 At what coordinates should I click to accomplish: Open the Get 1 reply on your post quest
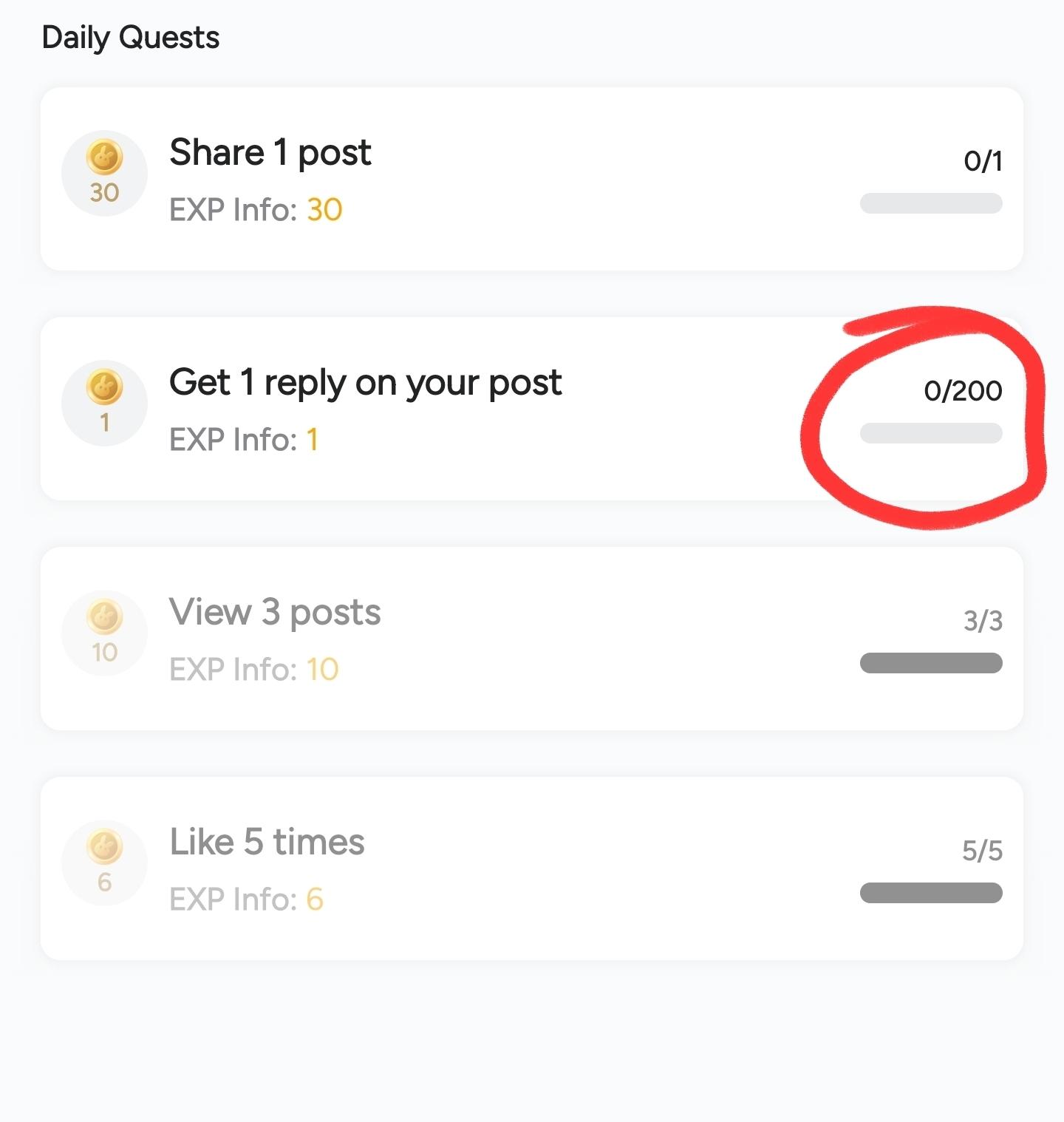(365, 382)
